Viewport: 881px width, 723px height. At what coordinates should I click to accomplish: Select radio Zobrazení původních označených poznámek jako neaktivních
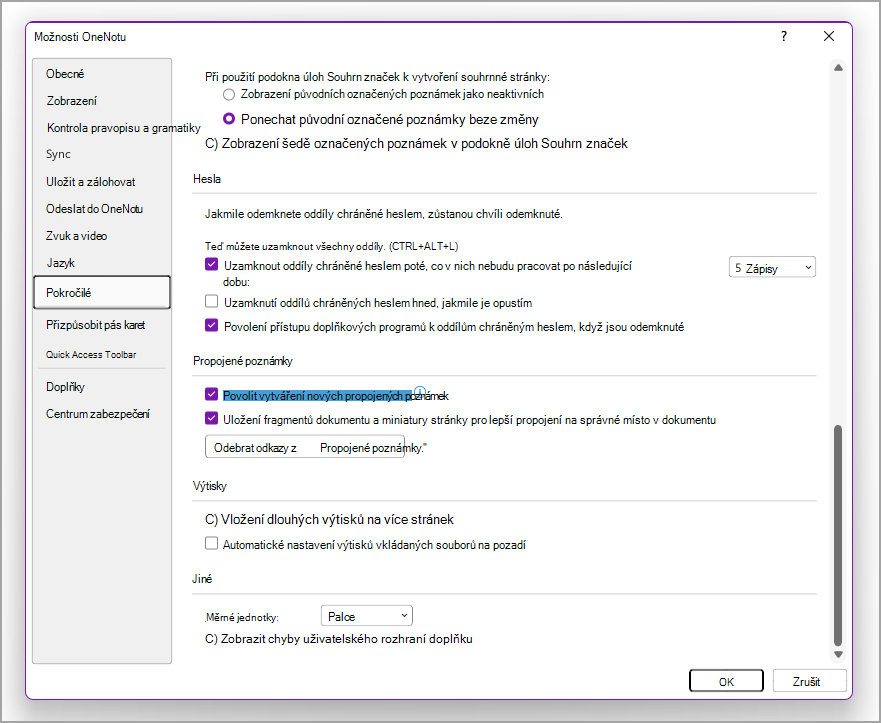229,94
